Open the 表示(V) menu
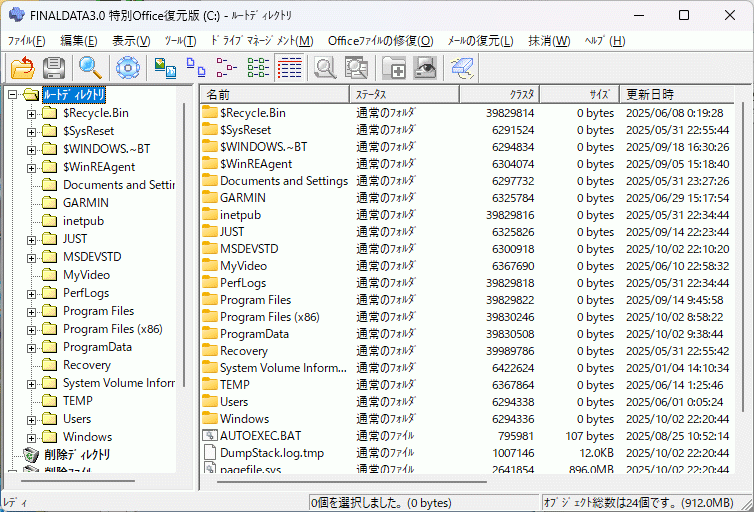Screen dimensions: 754x512 coord(131,41)
